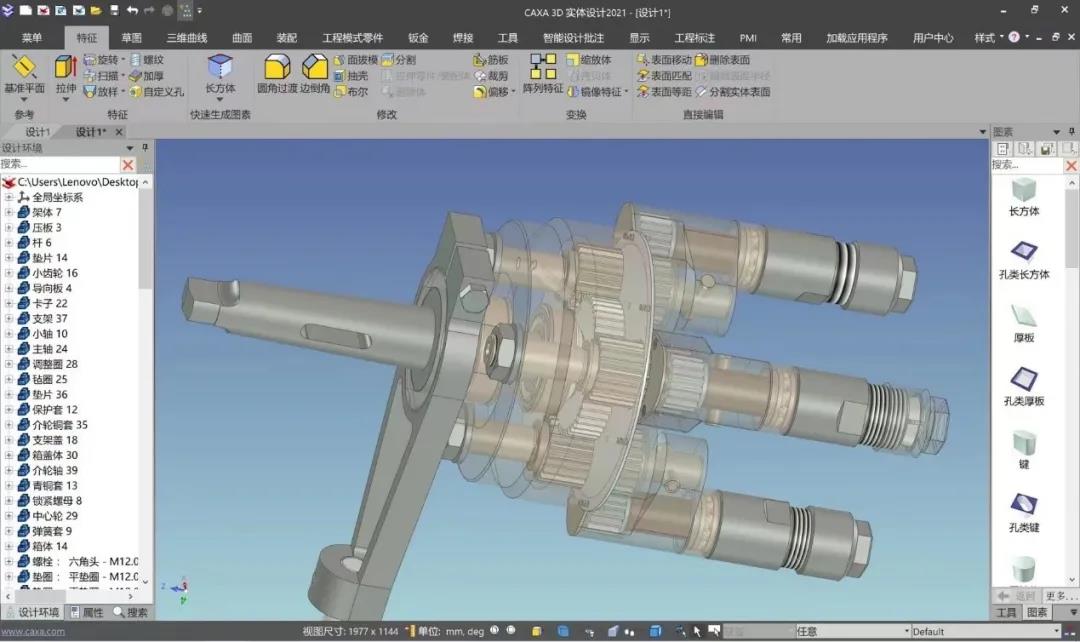1080x642 pixels.
Task: Expand the 小齿轮 16 tree node
Action: [x=9, y=273]
